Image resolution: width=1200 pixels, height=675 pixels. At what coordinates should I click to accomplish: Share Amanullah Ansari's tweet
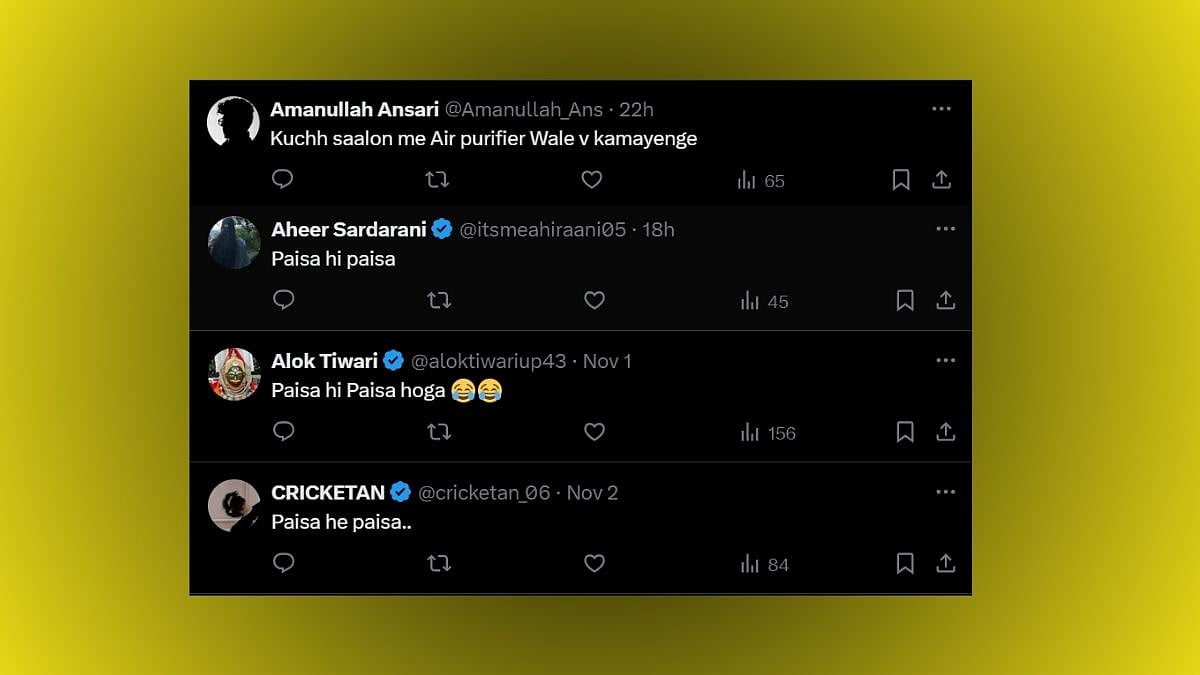pos(941,179)
